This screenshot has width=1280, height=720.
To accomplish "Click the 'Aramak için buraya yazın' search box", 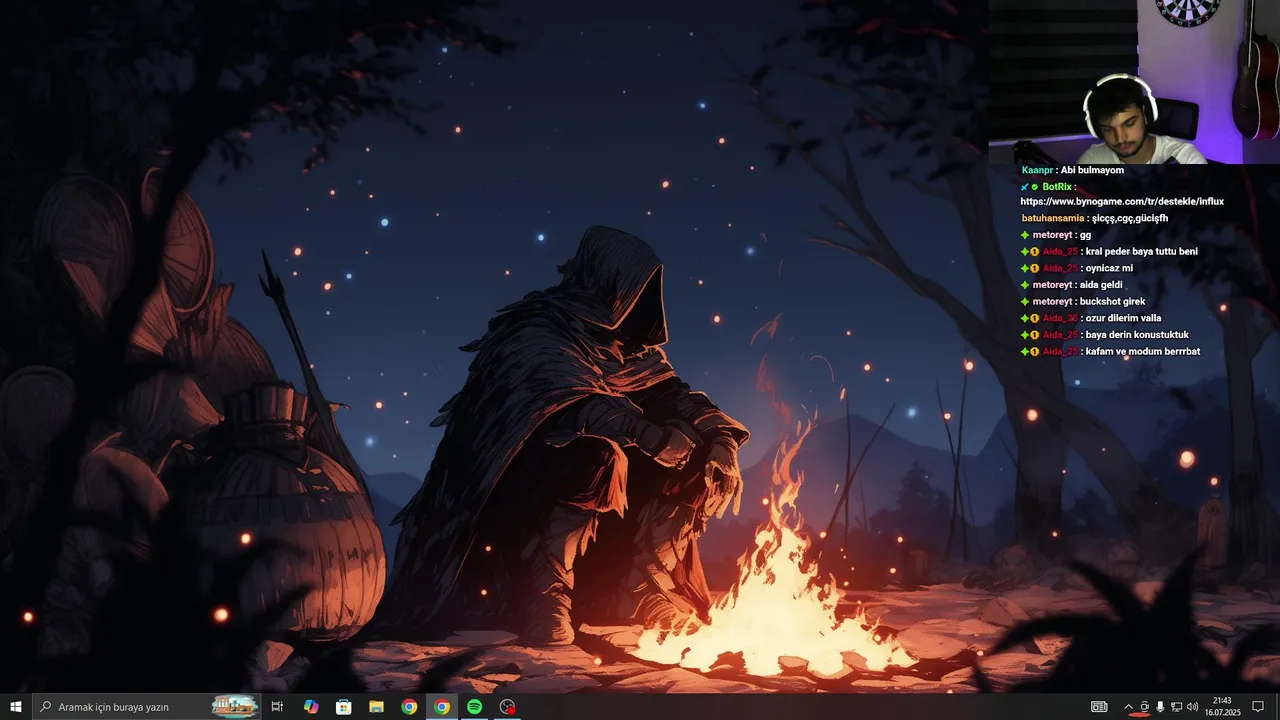I will pos(147,707).
